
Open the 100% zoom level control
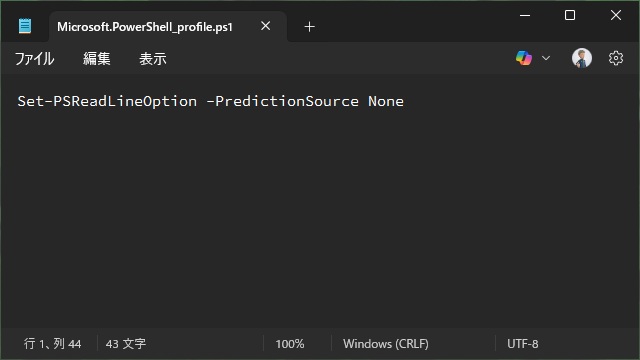pos(290,344)
